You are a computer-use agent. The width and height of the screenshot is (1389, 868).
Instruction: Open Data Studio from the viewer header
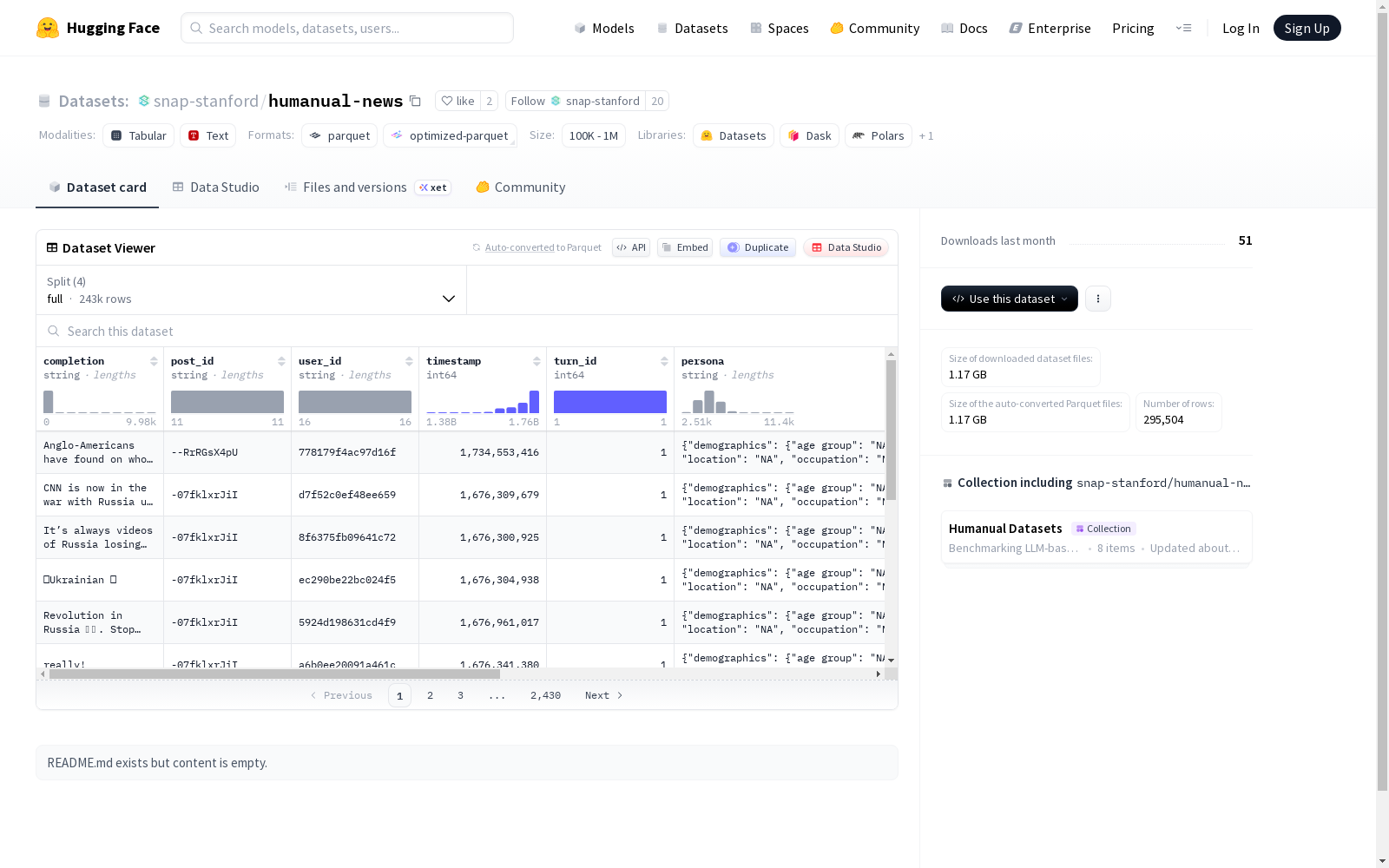click(846, 247)
